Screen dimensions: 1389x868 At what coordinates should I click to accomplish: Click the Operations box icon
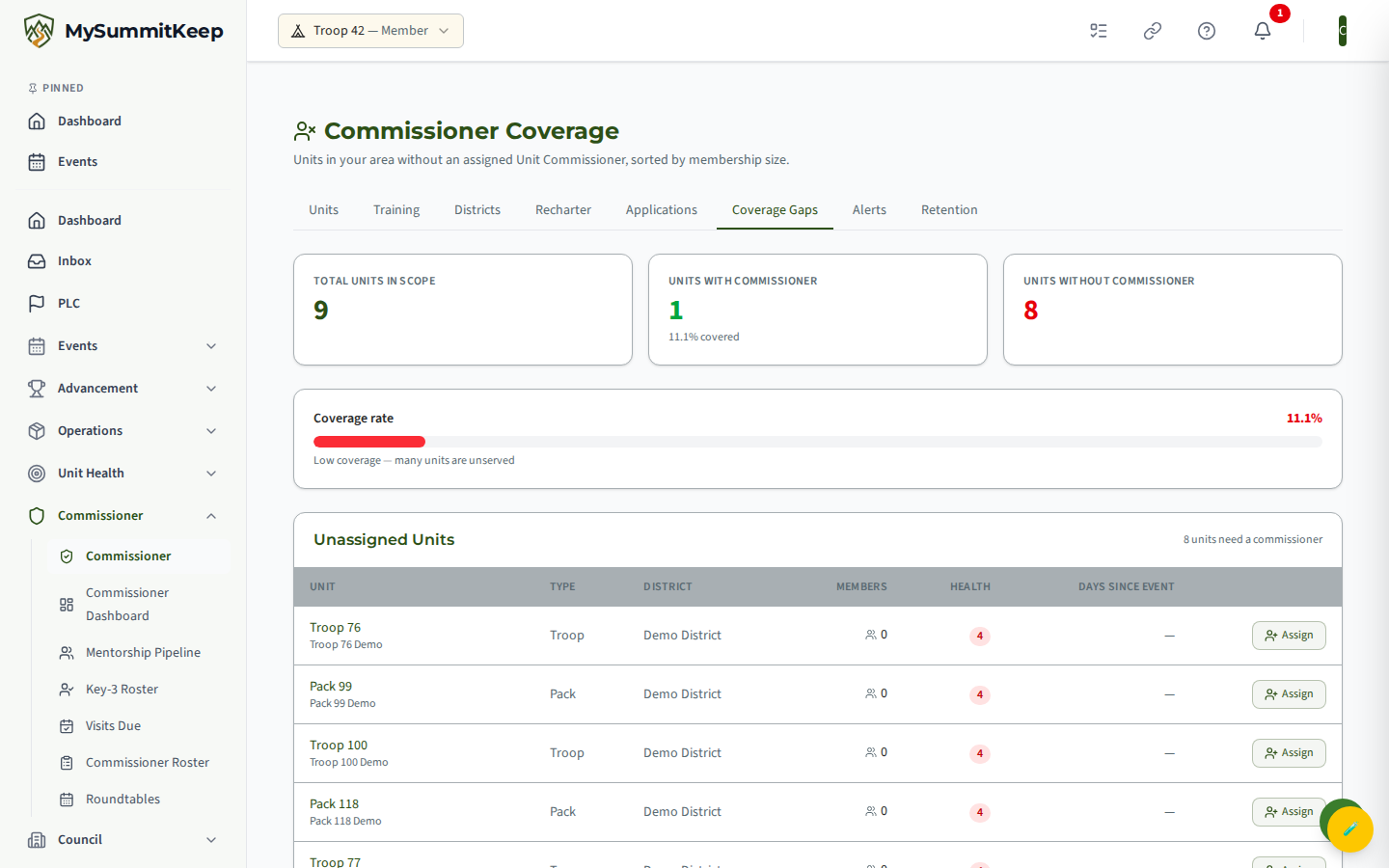[x=37, y=431]
